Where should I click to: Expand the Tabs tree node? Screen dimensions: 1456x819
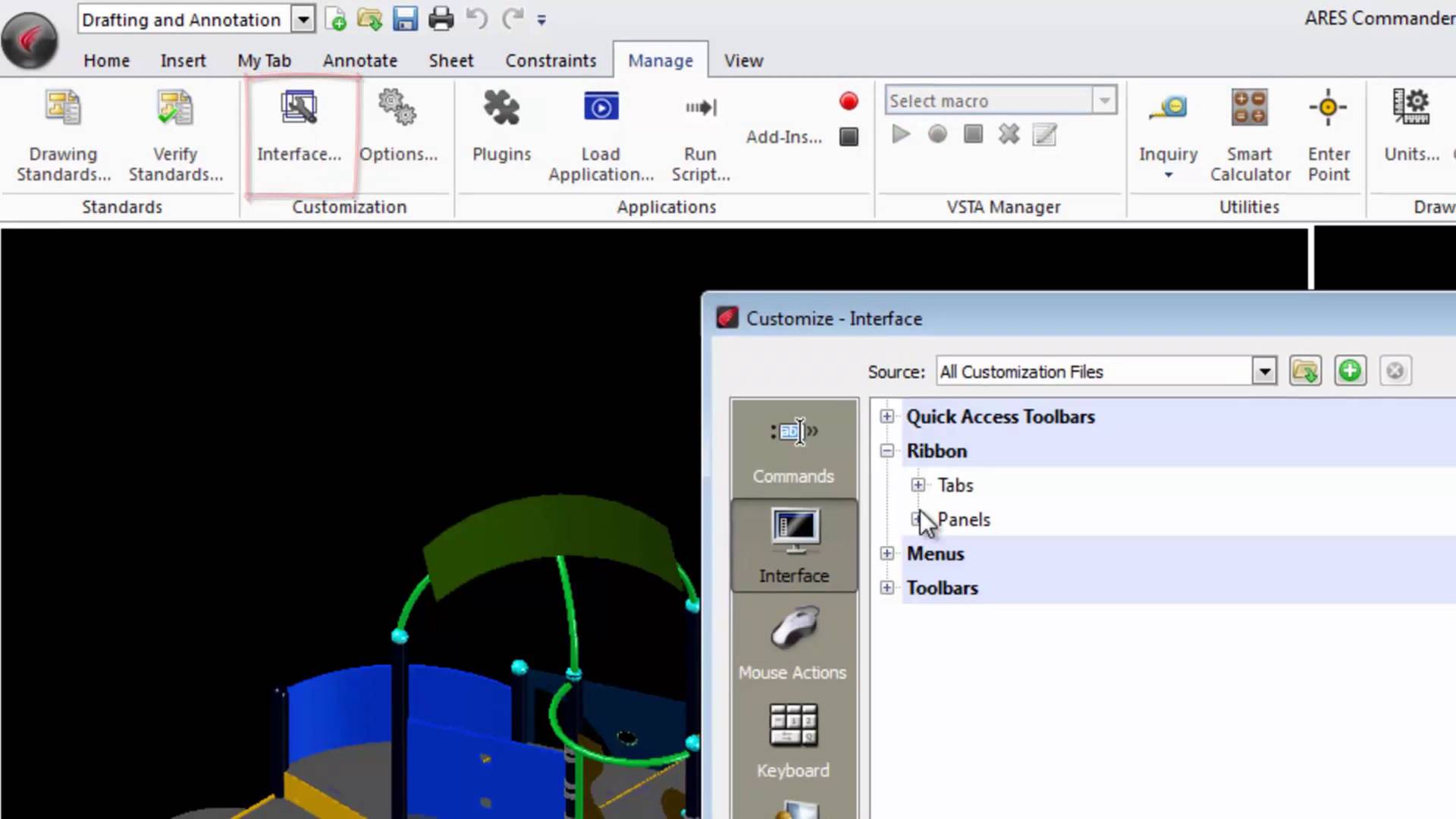pos(918,485)
